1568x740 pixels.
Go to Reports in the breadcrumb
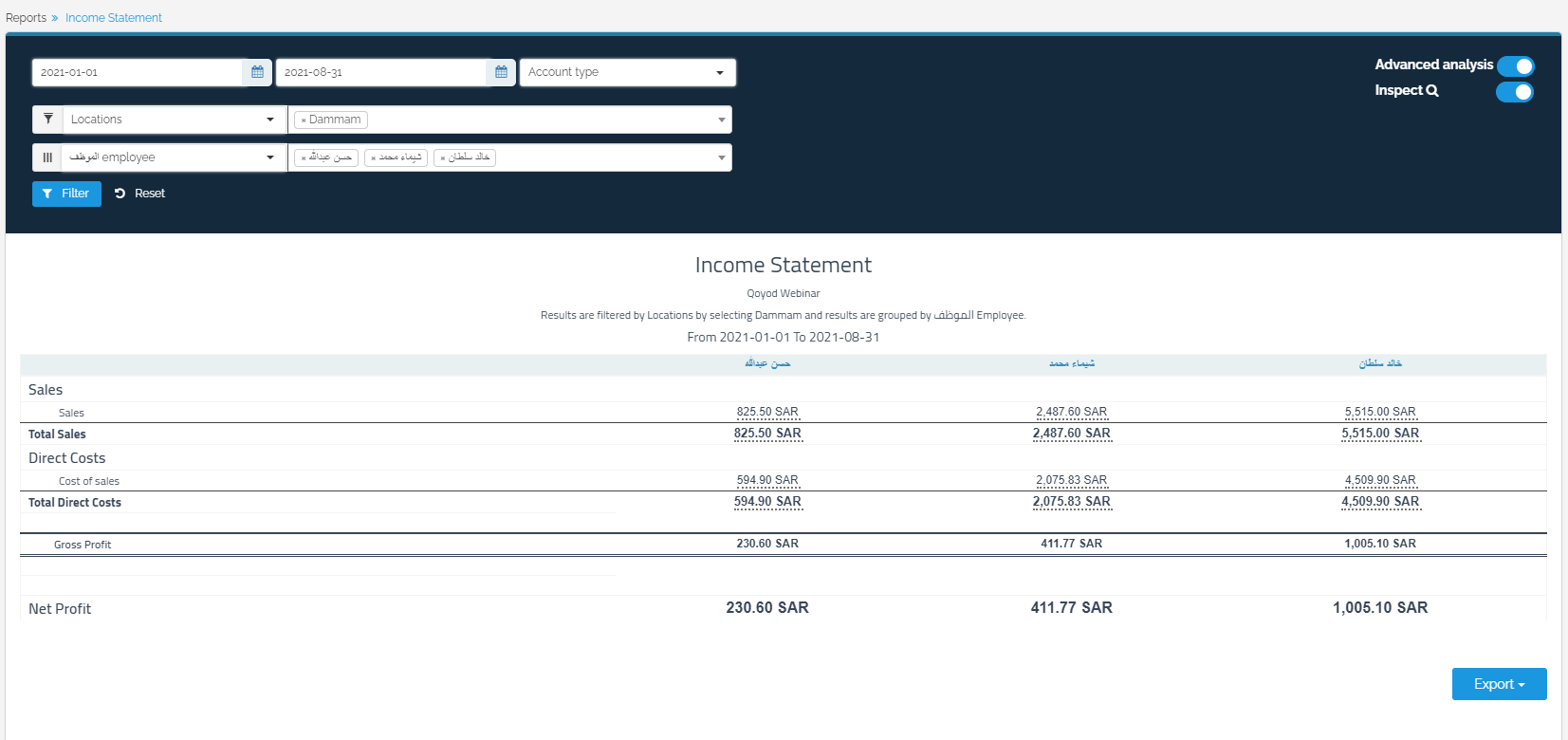pos(26,18)
